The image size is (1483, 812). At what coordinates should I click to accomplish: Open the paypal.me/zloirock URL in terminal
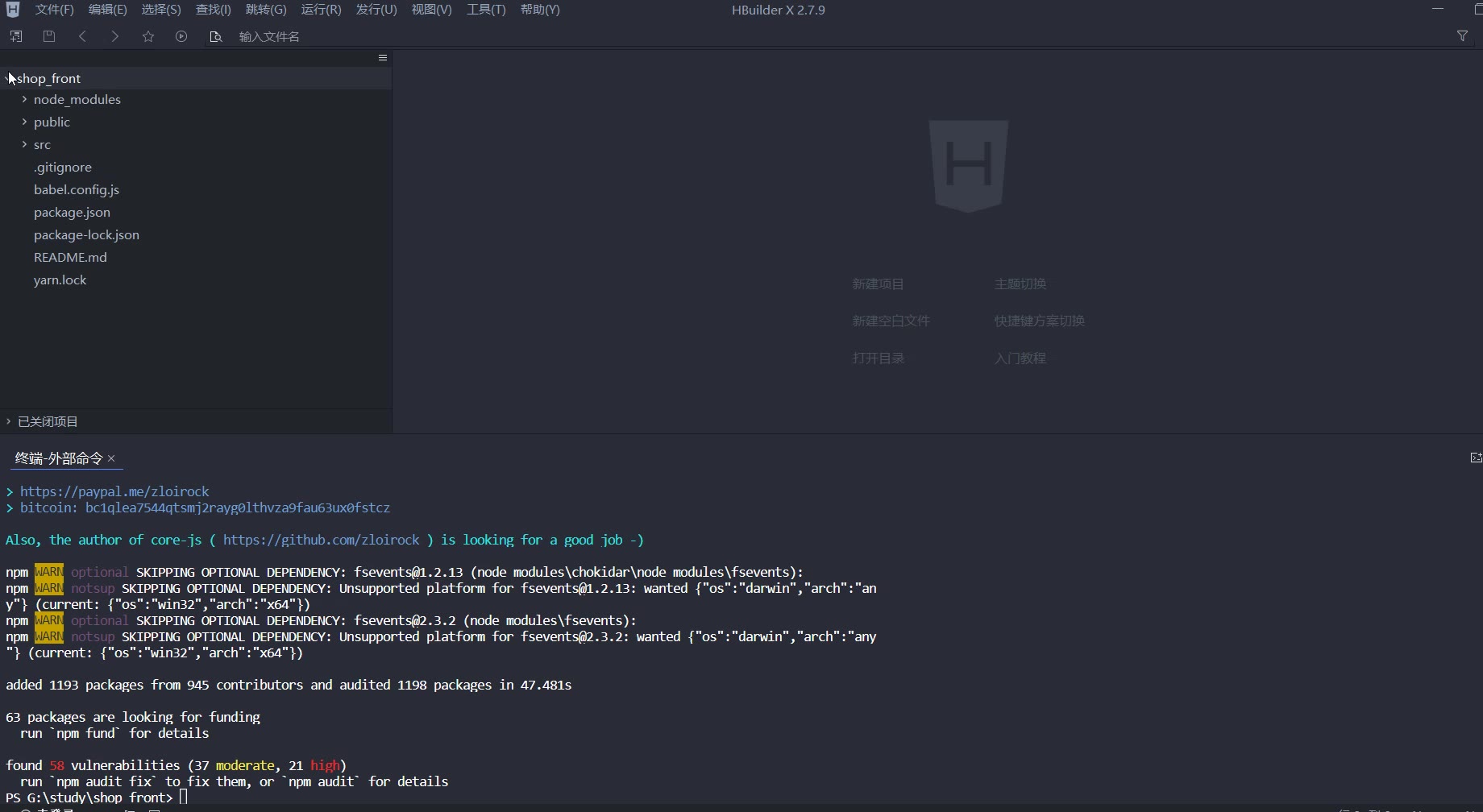(x=114, y=491)
